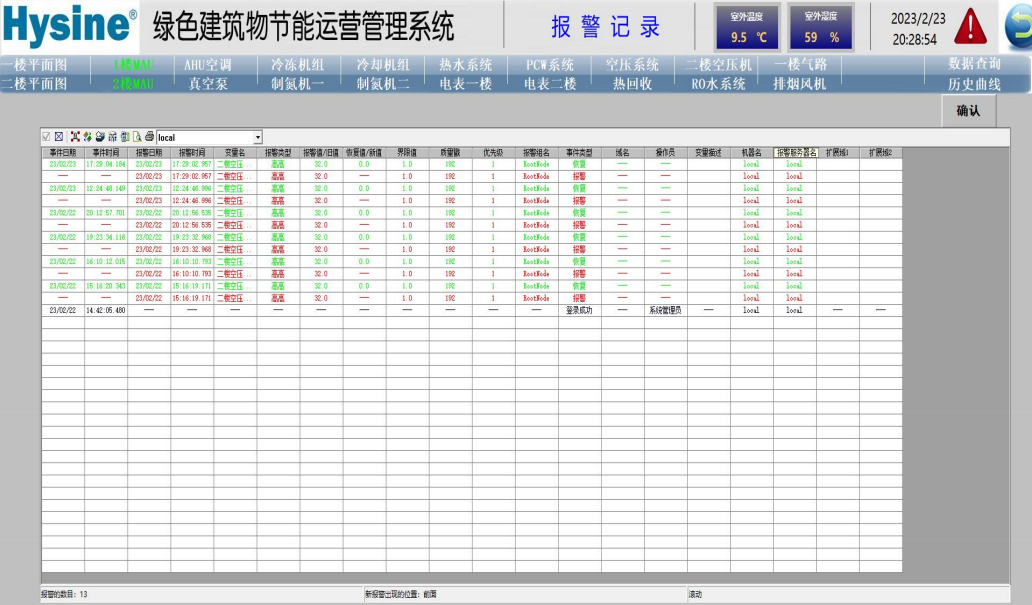
Task: Open print preview icon with magnifier
Action: pyautogui.click(x=137, y=137)
